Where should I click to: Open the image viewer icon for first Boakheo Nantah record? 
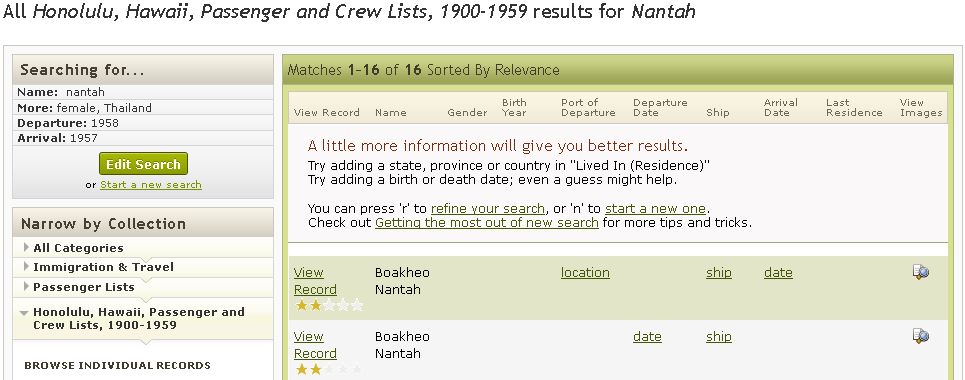tap(921, 272)
